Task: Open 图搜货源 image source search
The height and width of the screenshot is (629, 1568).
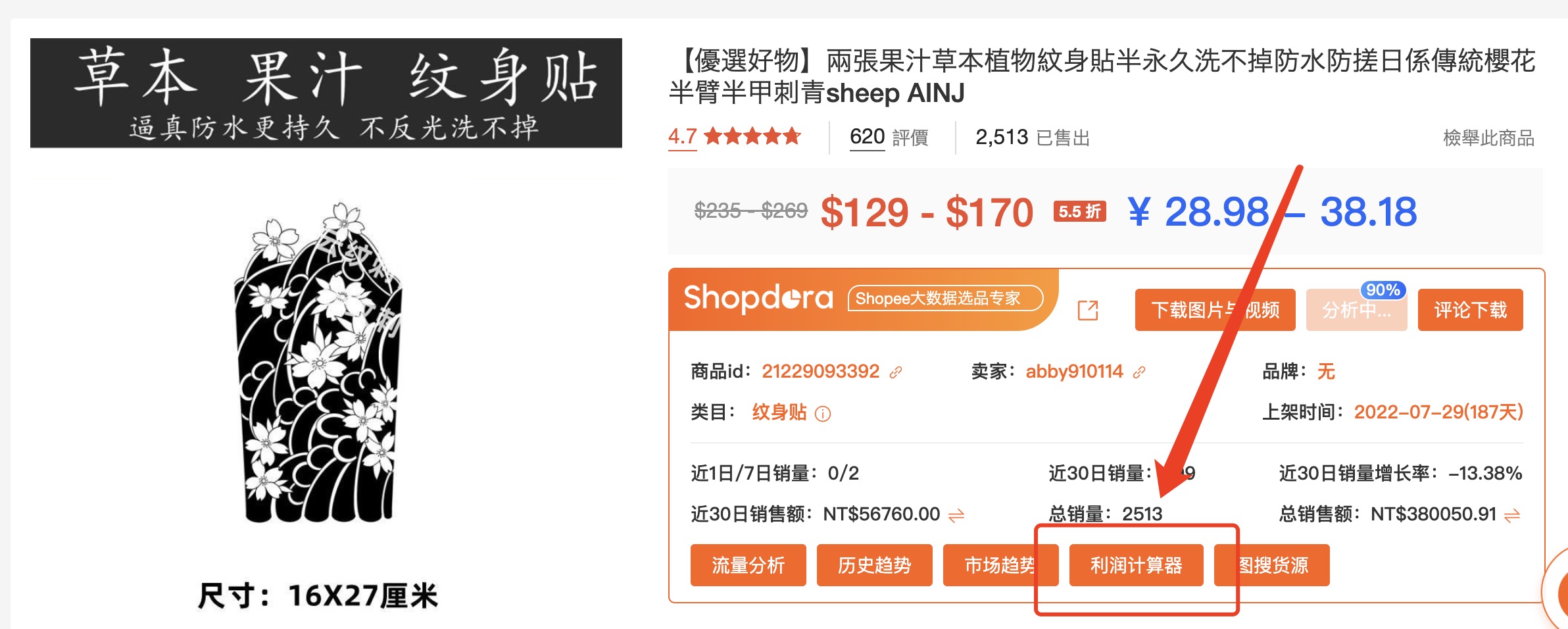Action: 1272,565
